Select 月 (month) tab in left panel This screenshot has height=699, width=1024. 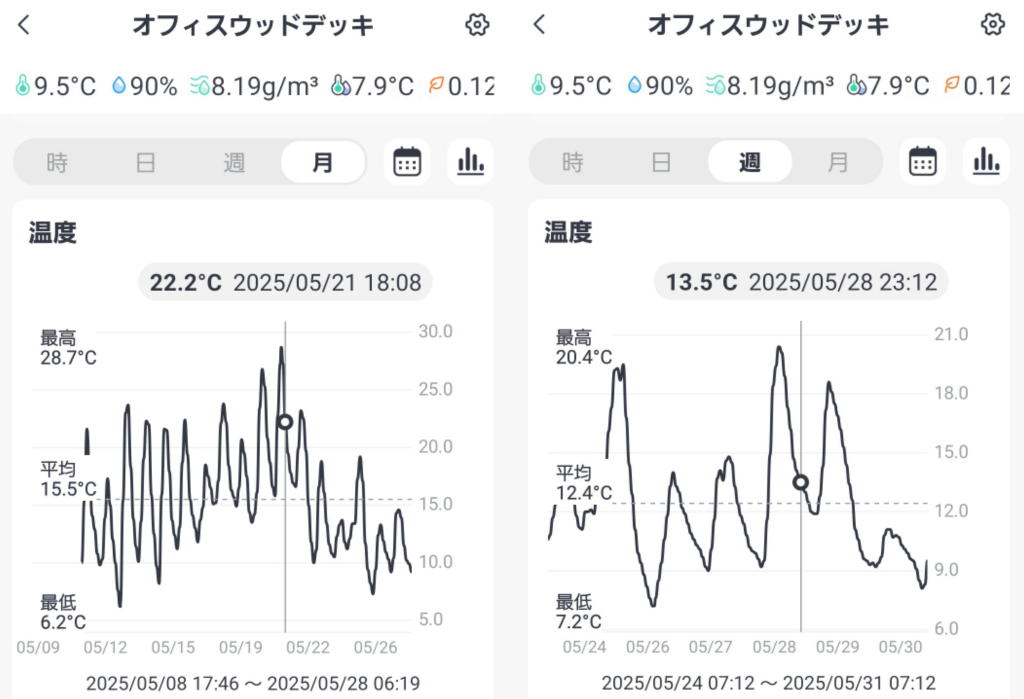pyautogui.click(x=322, y=162)
